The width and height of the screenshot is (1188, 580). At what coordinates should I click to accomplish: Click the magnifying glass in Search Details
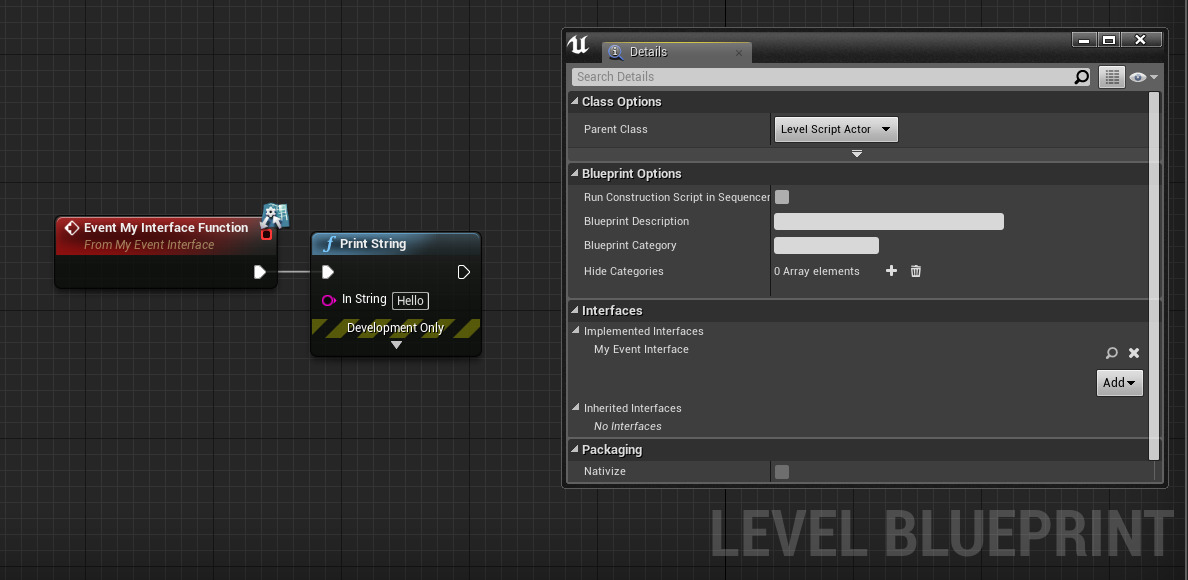1081,77
